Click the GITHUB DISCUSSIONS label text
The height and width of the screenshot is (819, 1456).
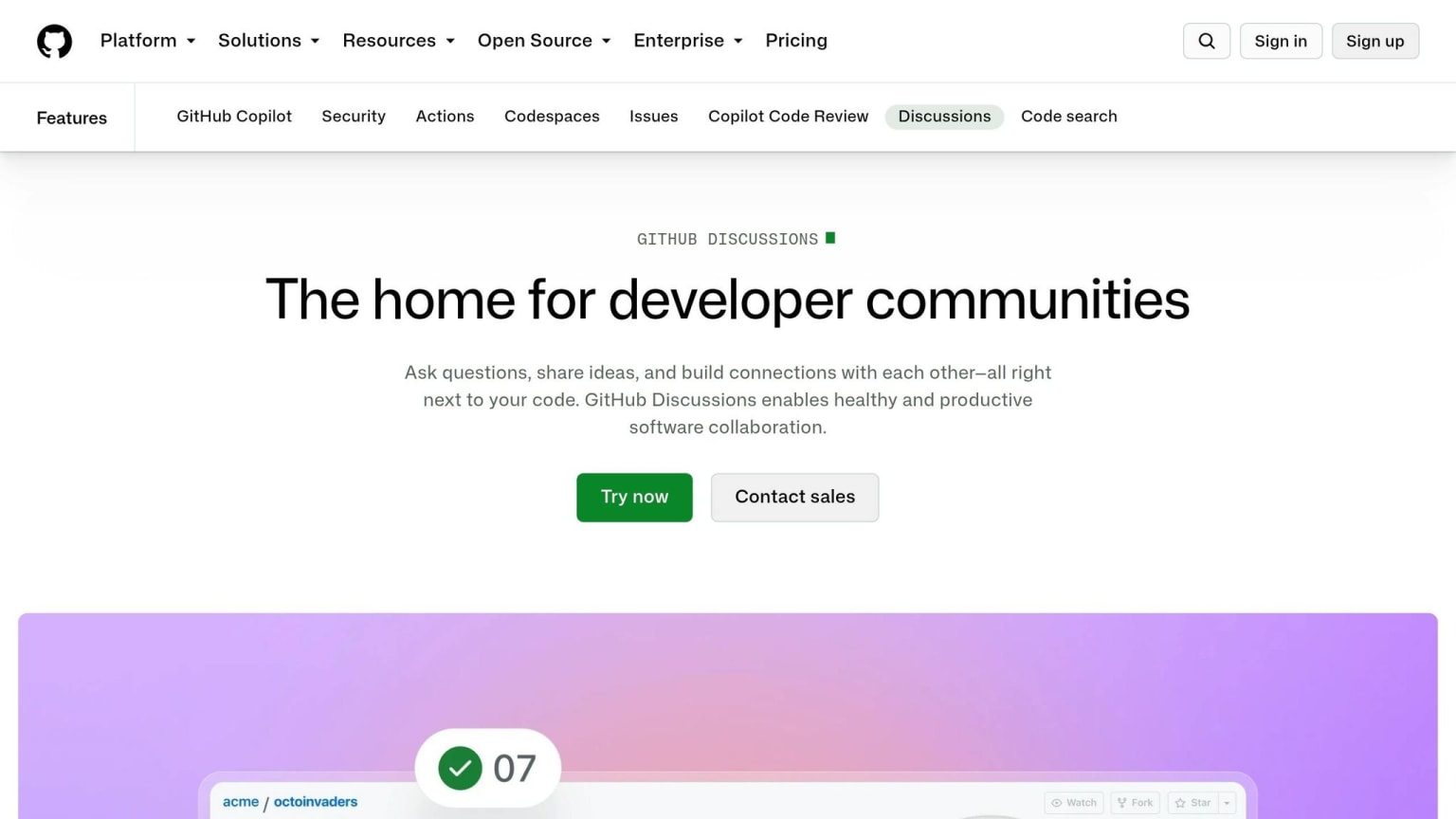tap(727, 239)
